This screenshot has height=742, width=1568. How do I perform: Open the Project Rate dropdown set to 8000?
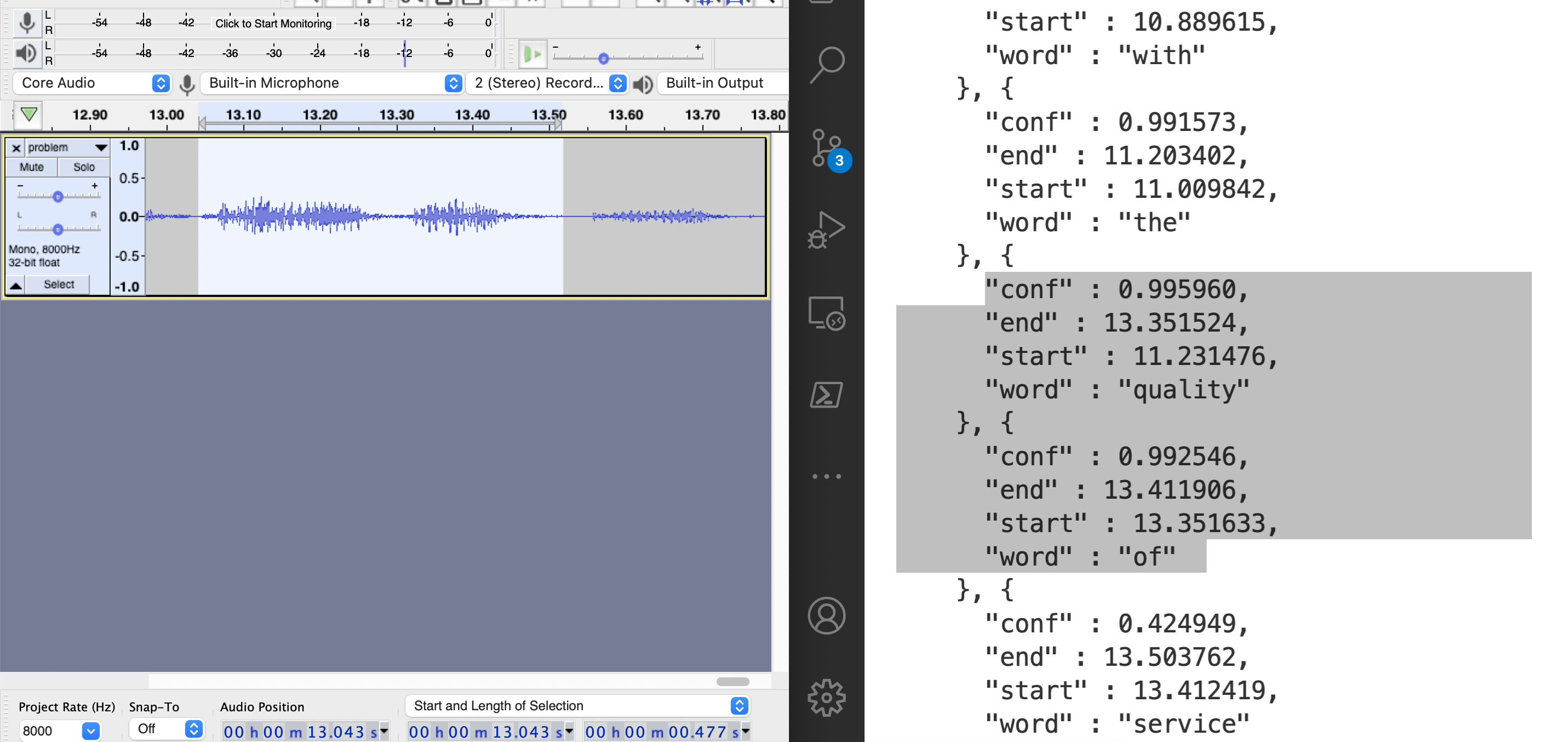[x=91, y=730]
